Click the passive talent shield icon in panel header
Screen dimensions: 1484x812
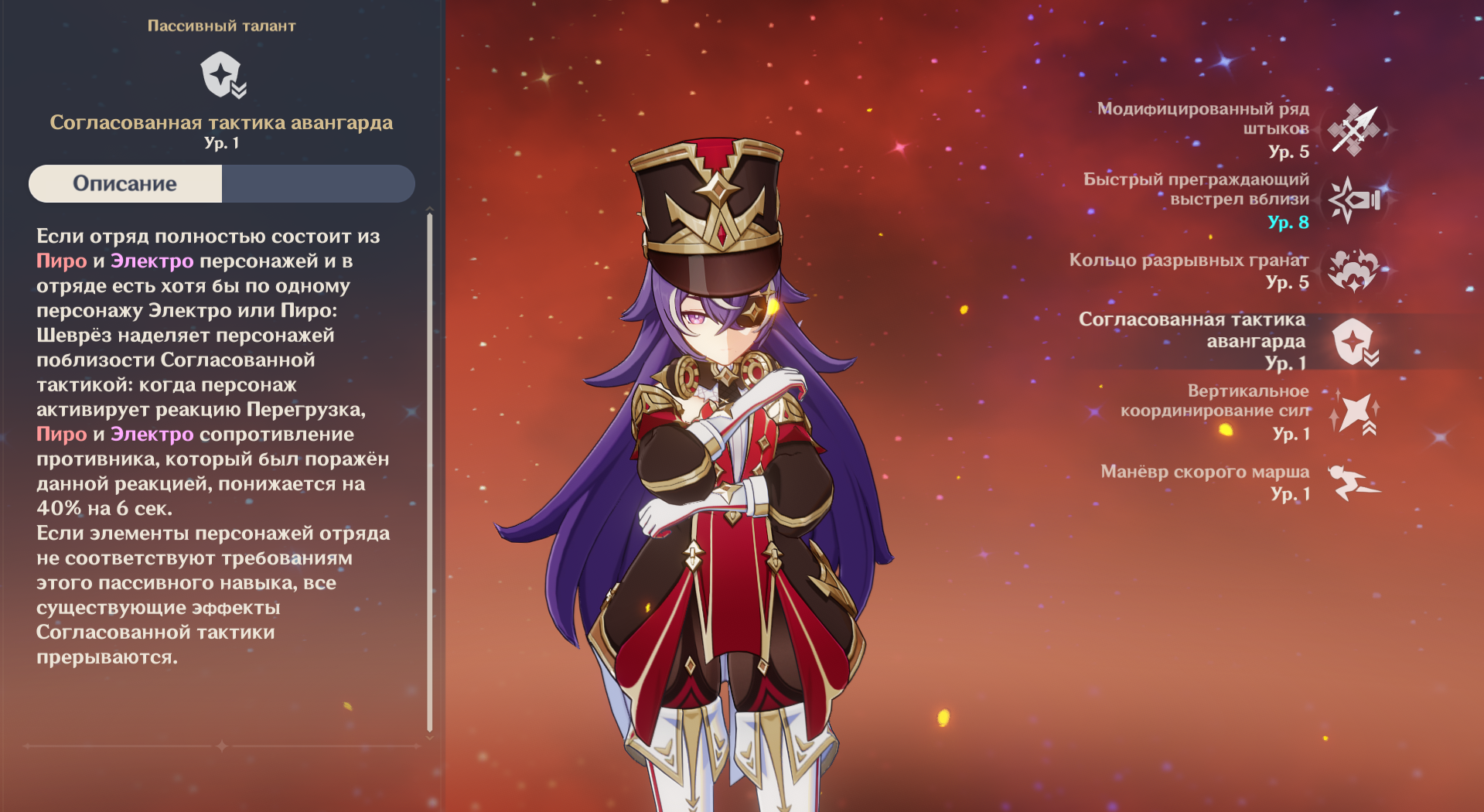click(223, 75)
